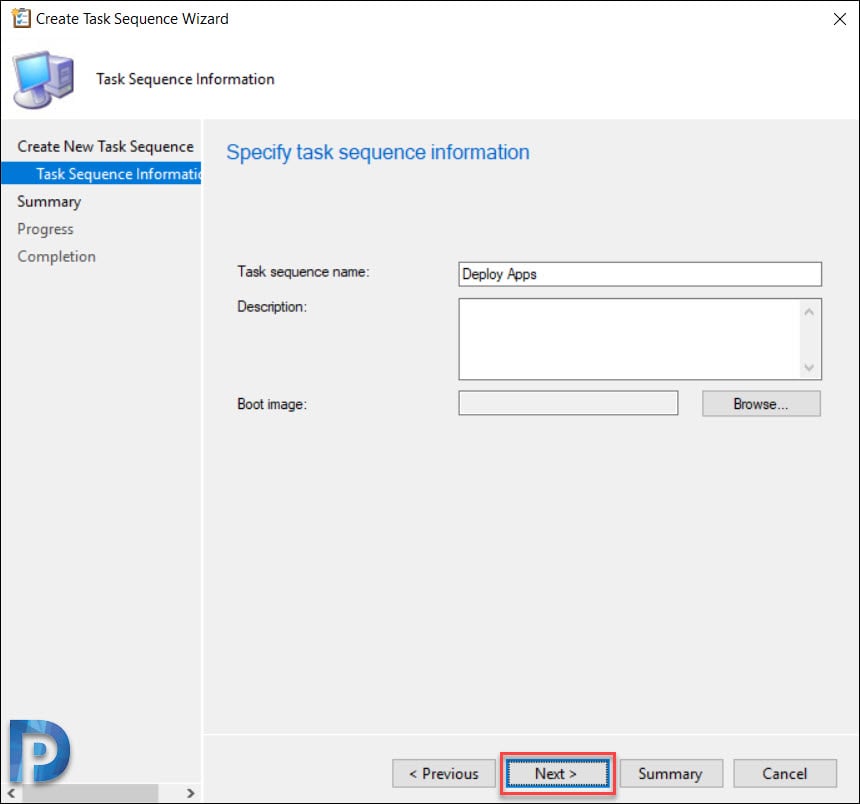
Task: Click the sidebar left scroll arrow
Action: point(11,793)
